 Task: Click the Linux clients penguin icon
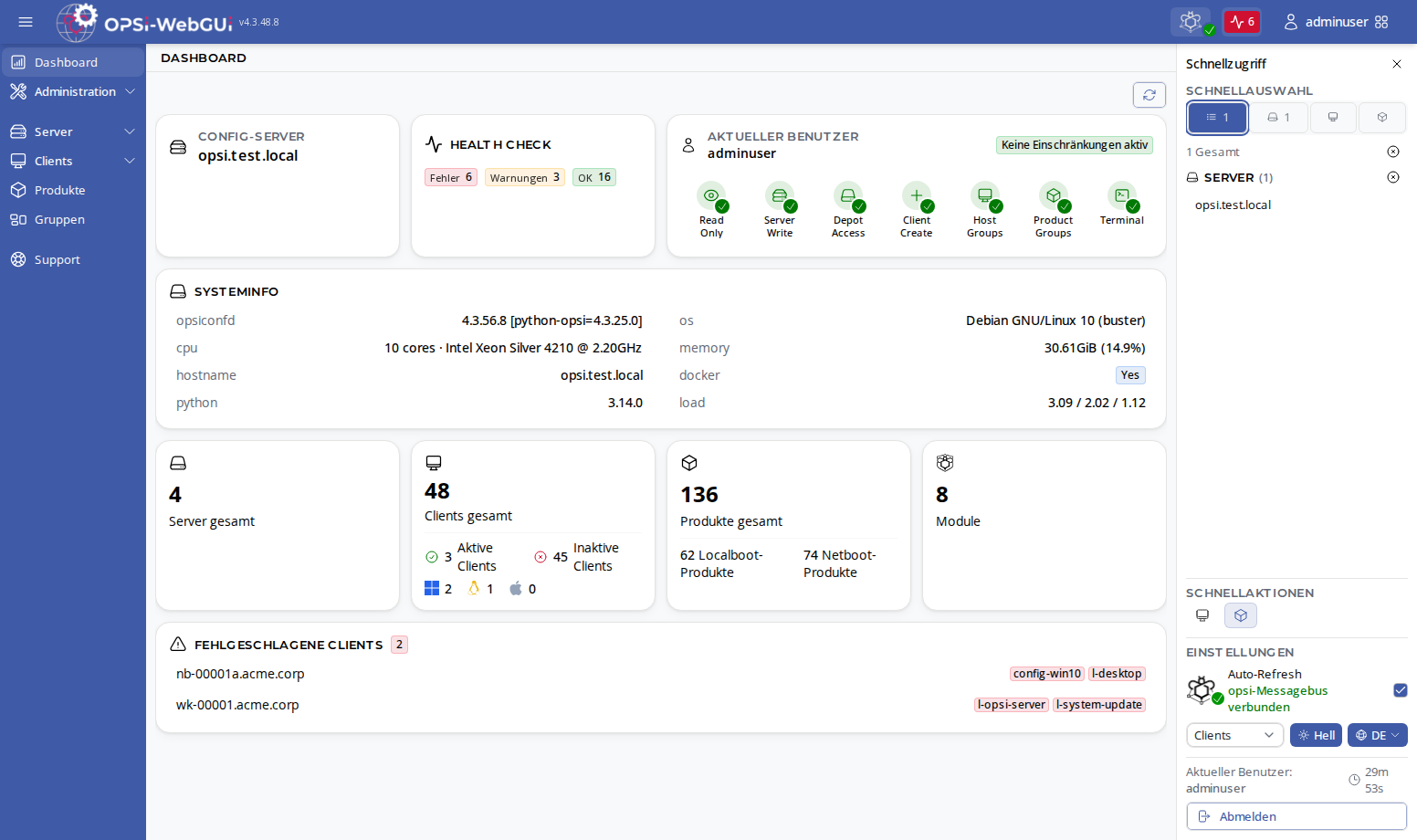pyautogui.click(x=474, y=588)
